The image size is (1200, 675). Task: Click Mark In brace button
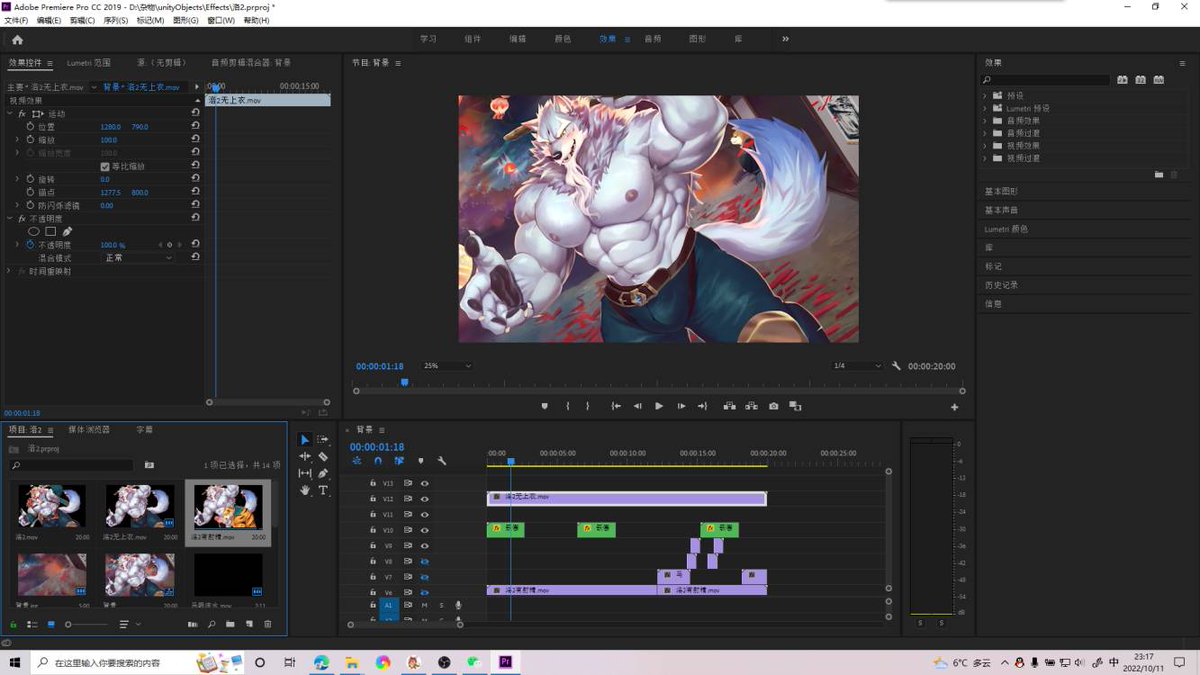[x=568, y=406]
